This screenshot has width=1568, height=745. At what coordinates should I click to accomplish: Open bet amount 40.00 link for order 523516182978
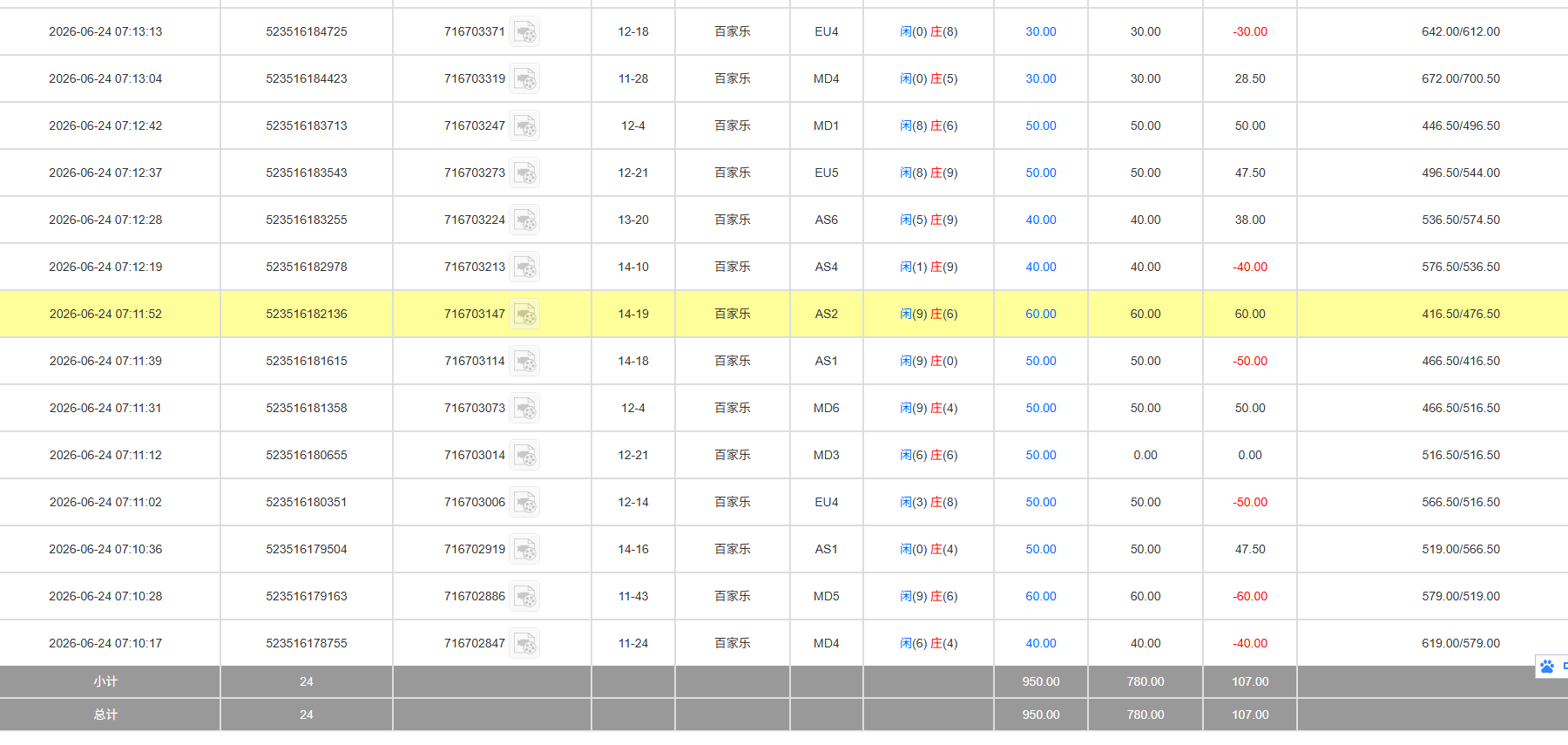click(x=1040, y=267)
